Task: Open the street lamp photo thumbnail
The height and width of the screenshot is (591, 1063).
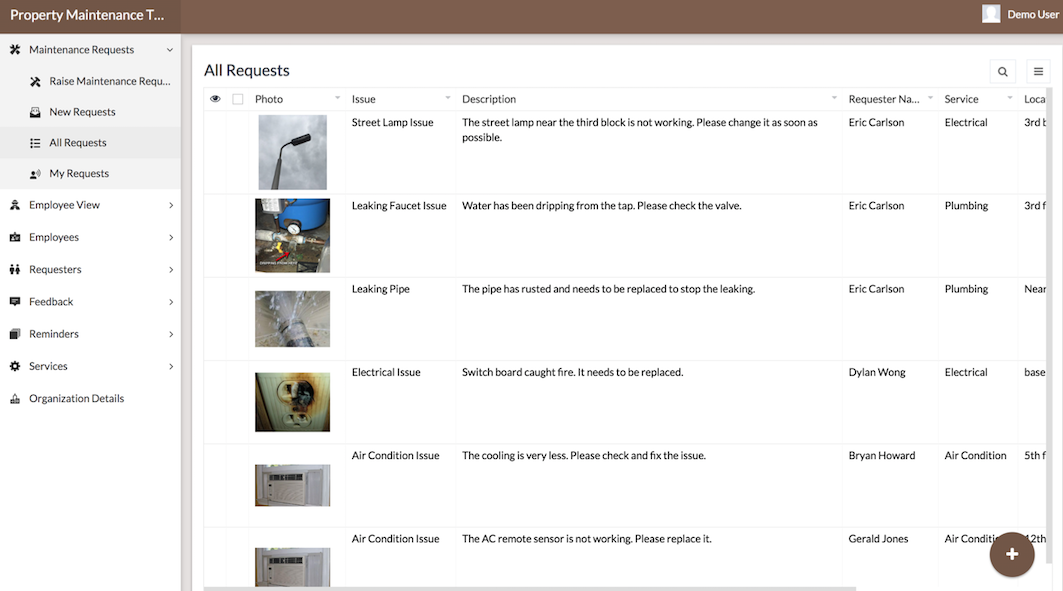Action: coord(292,152)
